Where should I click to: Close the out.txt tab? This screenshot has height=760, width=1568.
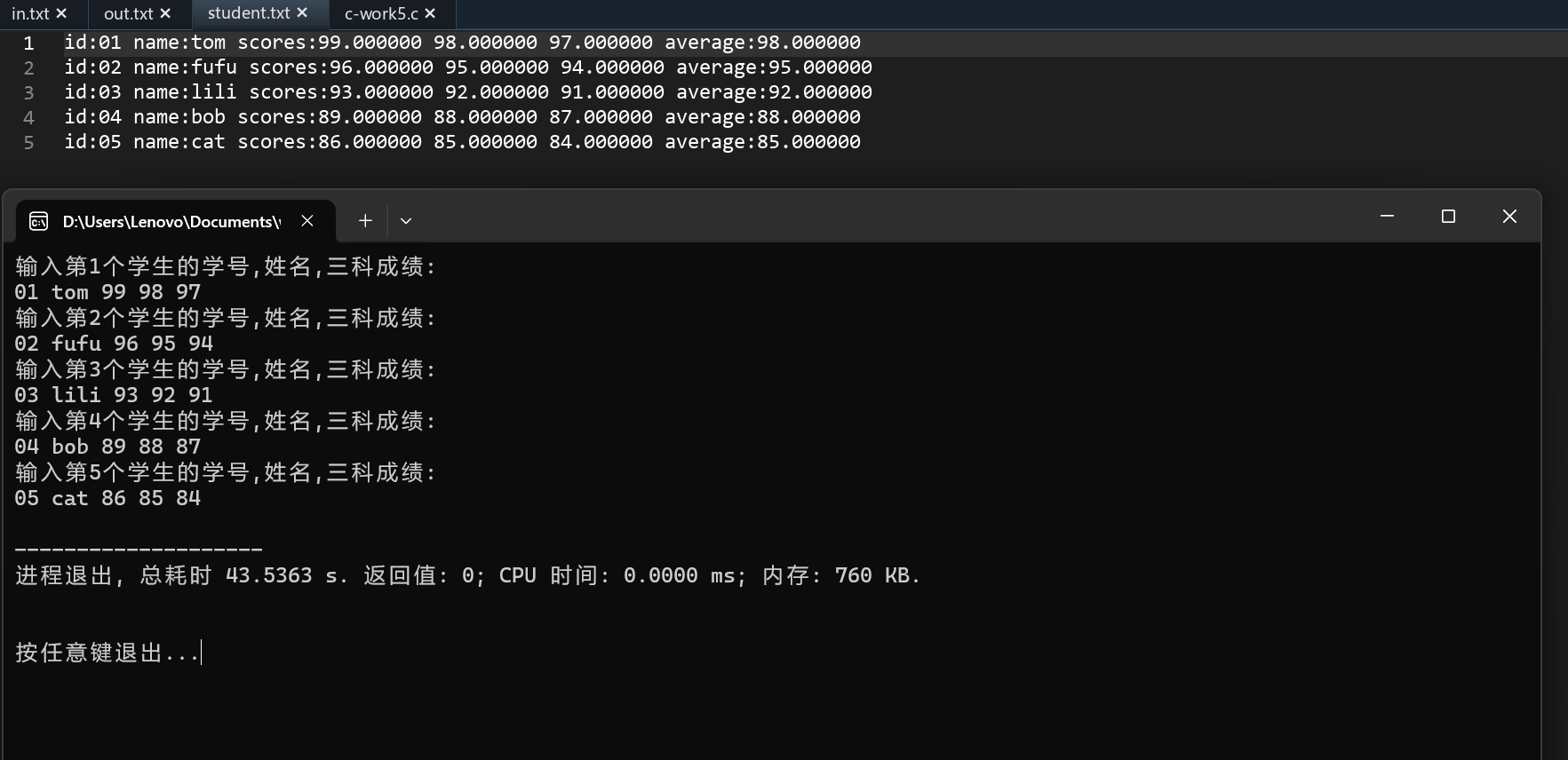pyautogui.click(x=165, y=13)
